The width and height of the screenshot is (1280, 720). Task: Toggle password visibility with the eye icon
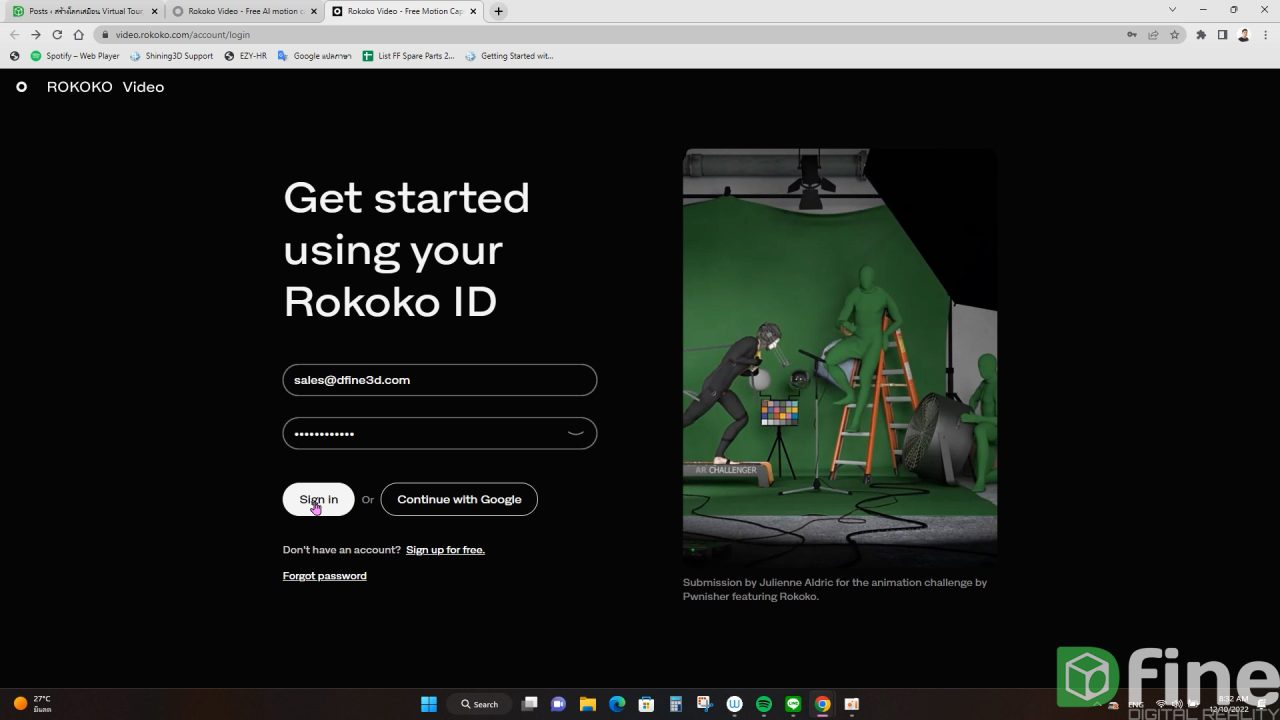575,433
